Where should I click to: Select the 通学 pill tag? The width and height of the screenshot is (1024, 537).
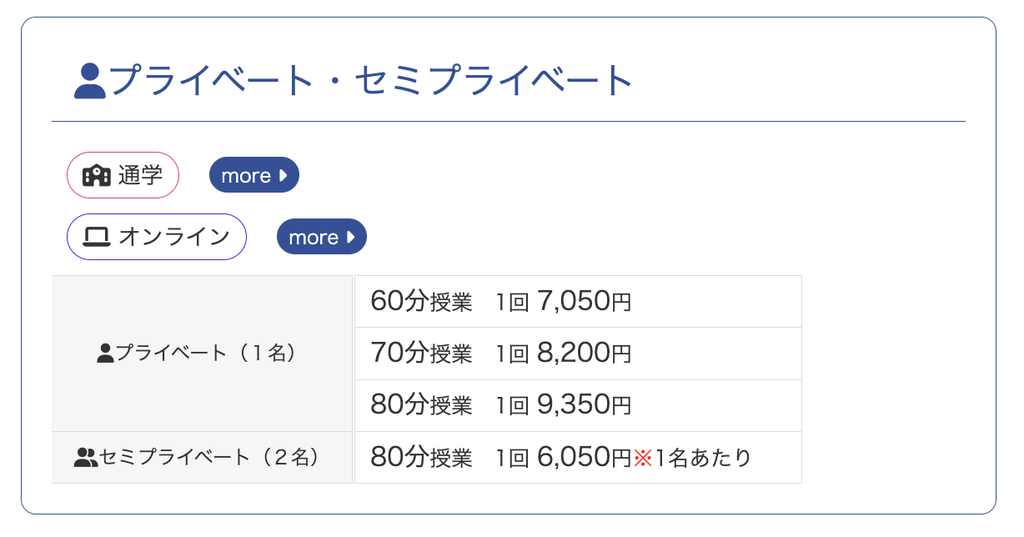click(123, 175)
